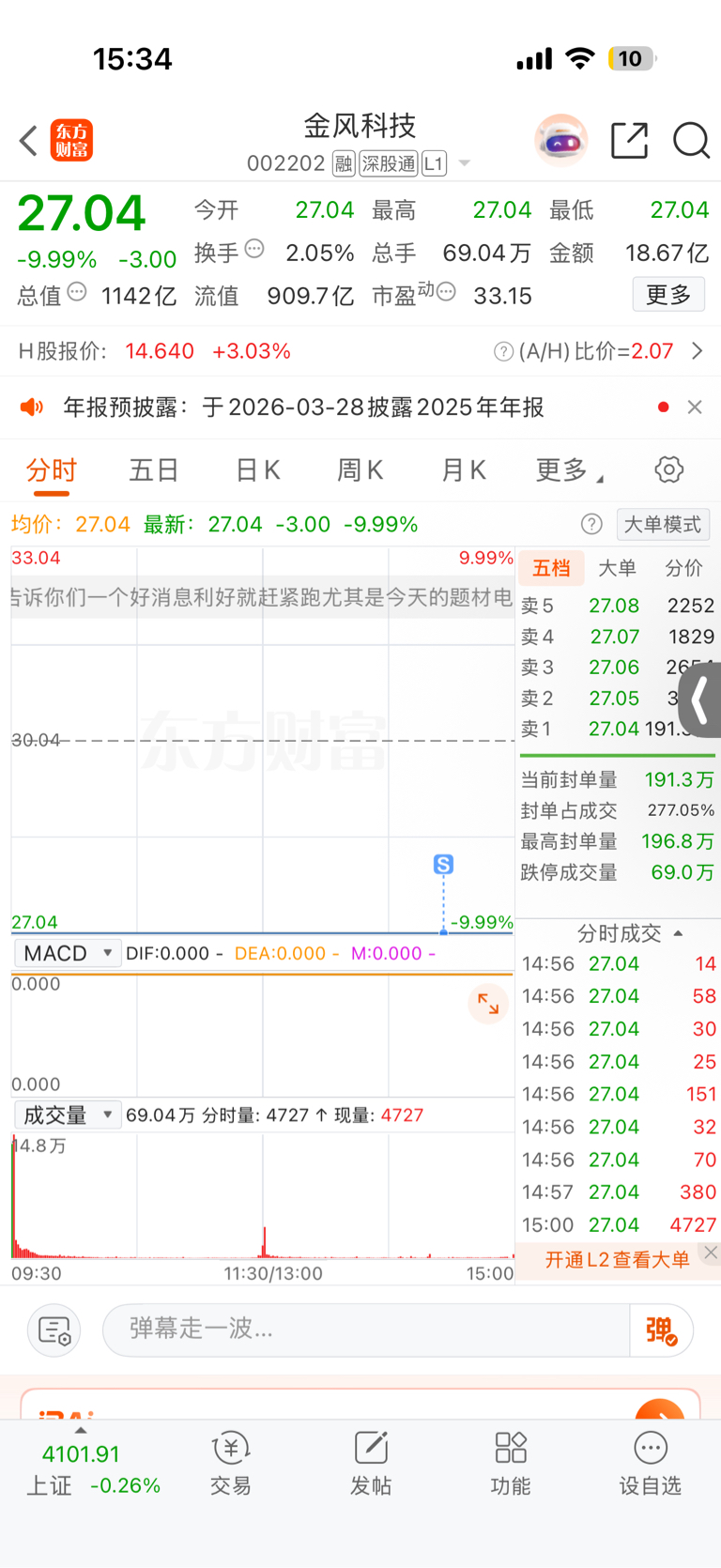Tap the help icon beside 大单模式

pos(591,524)
